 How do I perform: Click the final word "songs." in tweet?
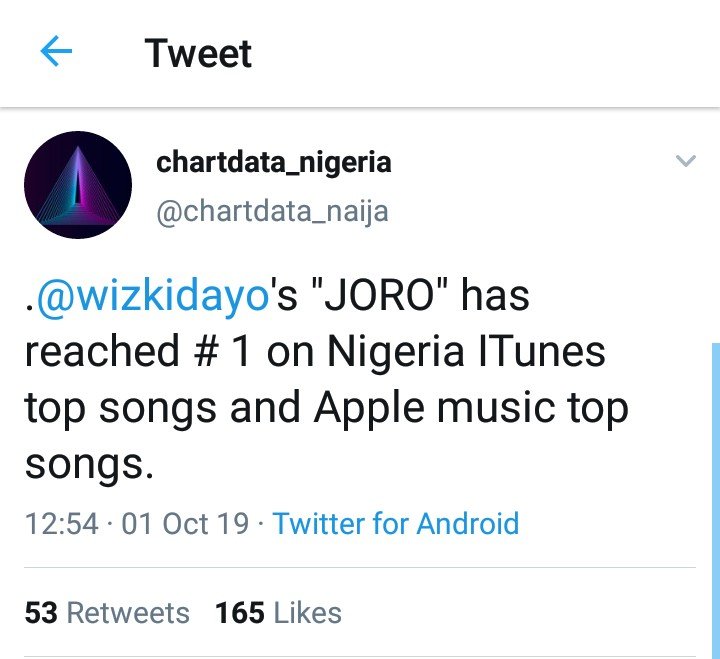coord(83,461)
